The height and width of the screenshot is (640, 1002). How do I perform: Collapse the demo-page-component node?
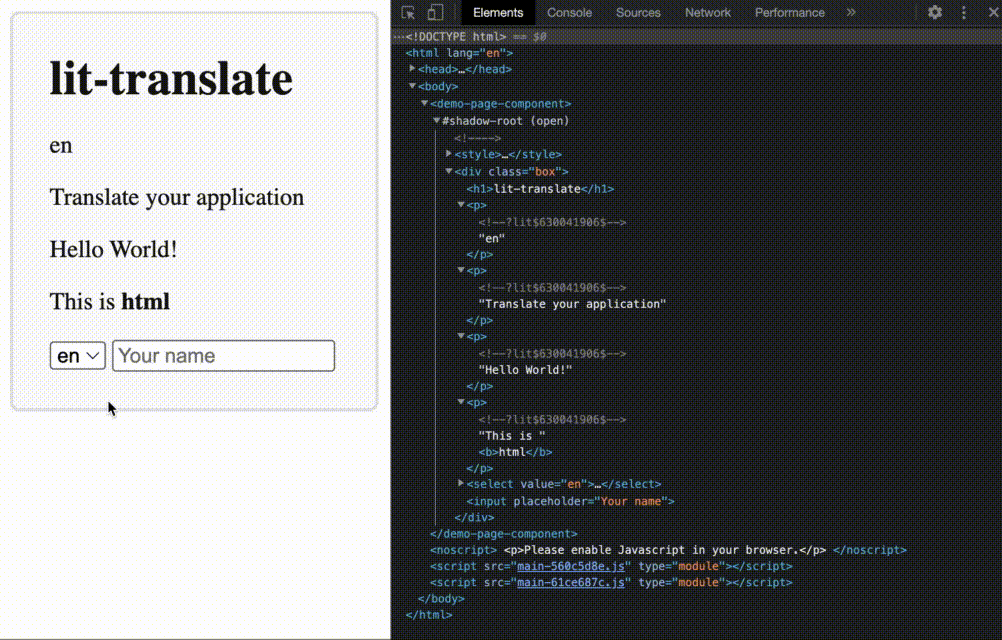pyautogui.click(x=424, y=103)
